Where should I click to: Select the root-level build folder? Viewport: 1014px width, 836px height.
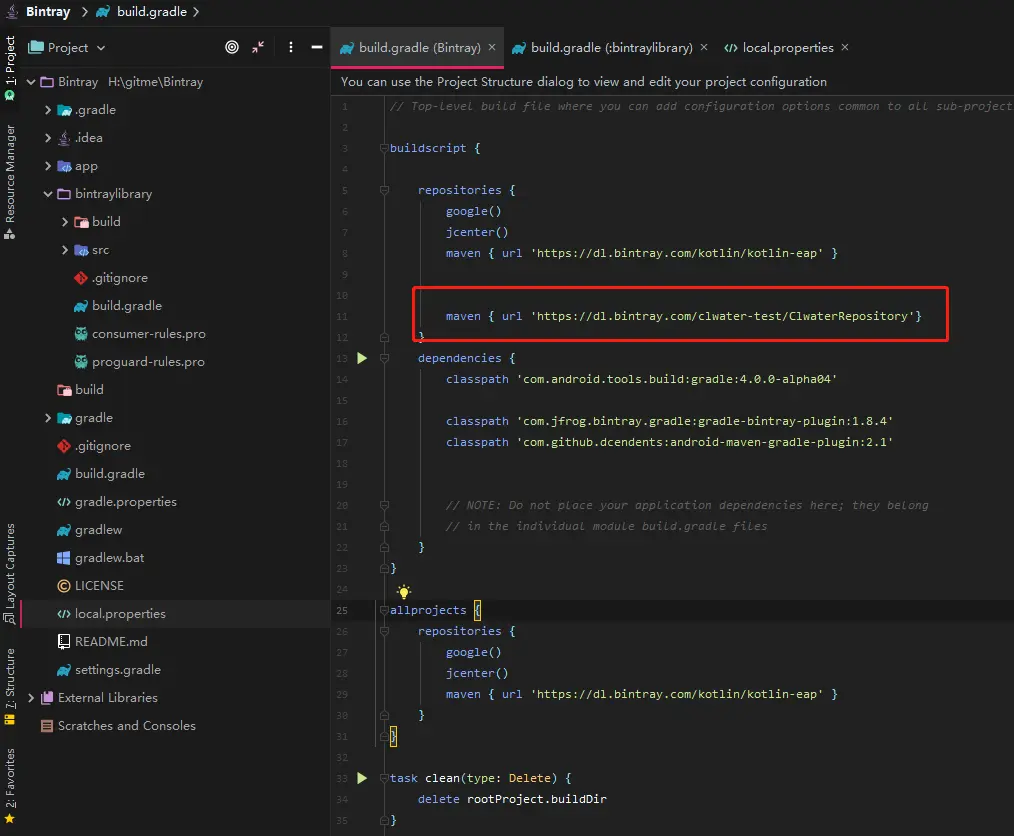(80, 390)
